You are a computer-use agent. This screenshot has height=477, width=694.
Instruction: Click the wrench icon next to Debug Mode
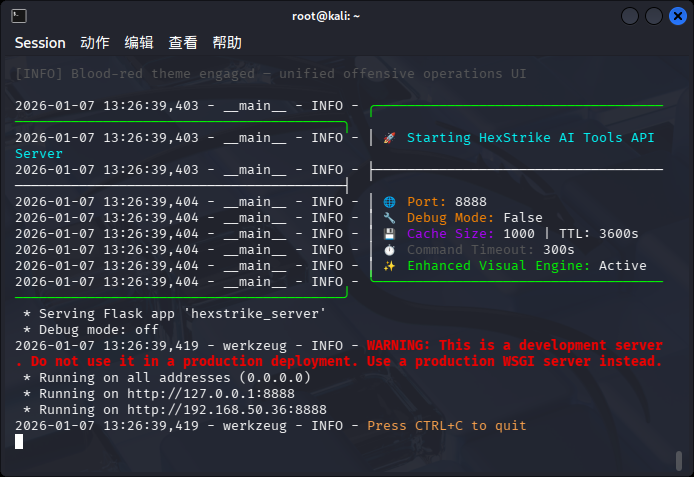click(389, 218)
